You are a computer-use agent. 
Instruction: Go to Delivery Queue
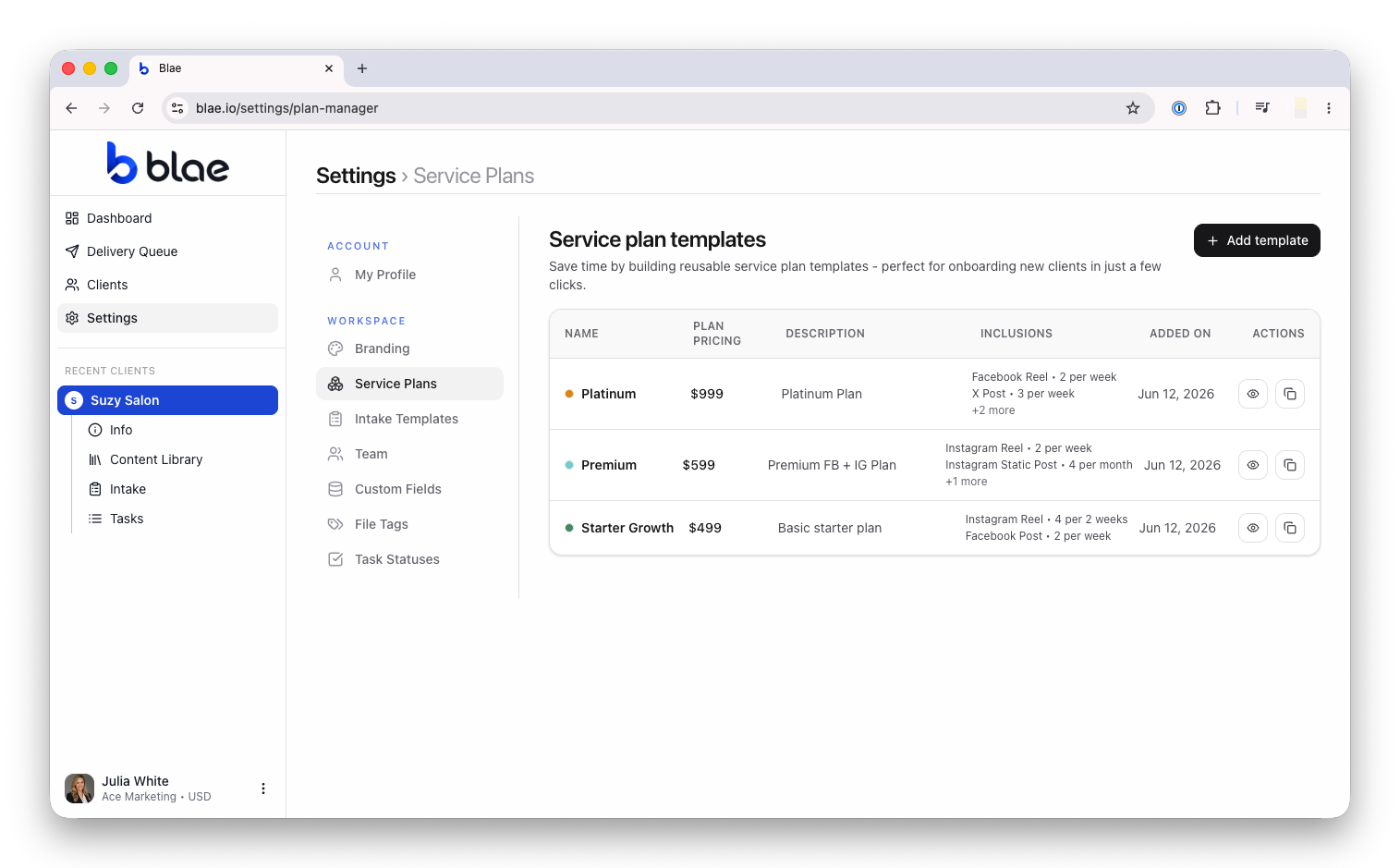coord(167,251)
